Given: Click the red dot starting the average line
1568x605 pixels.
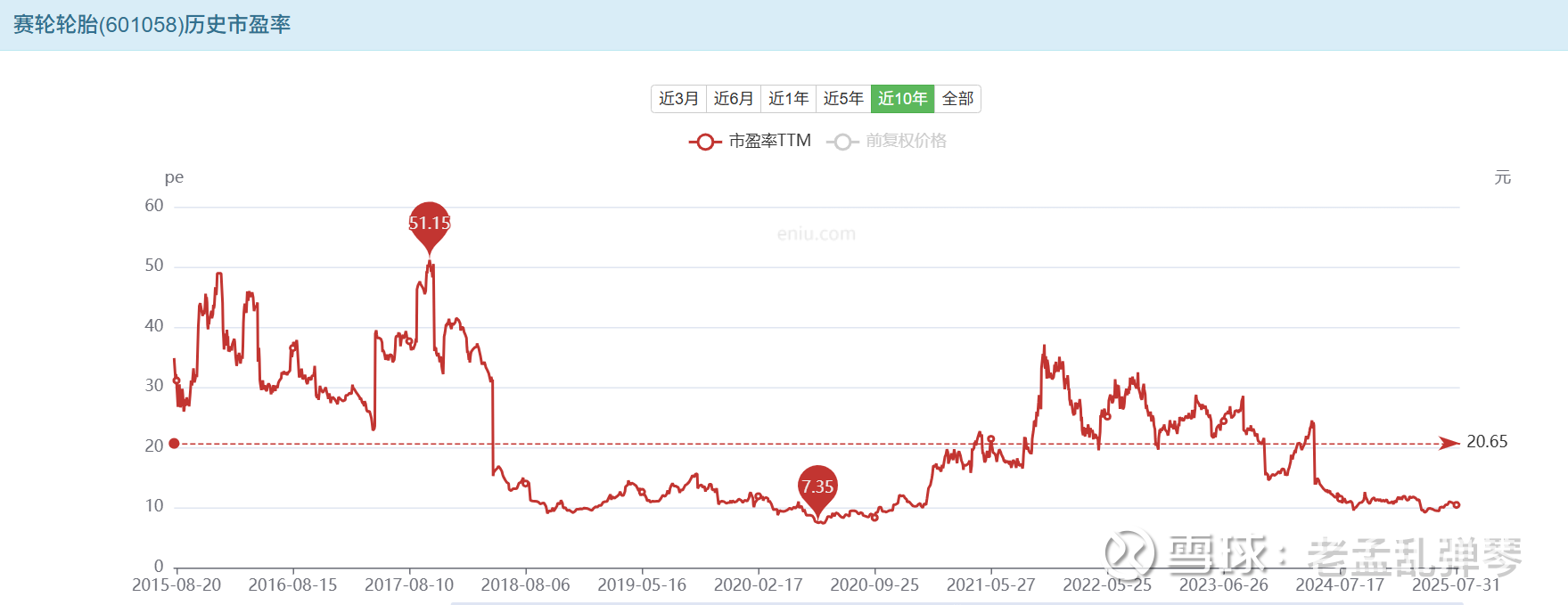Looking at the screenshot, I should (174, 444).
